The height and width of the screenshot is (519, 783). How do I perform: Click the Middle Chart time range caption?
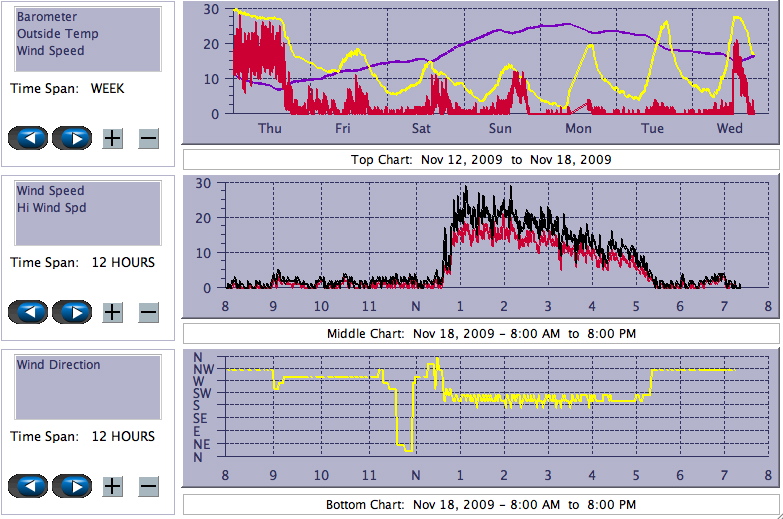coord(481,333)
